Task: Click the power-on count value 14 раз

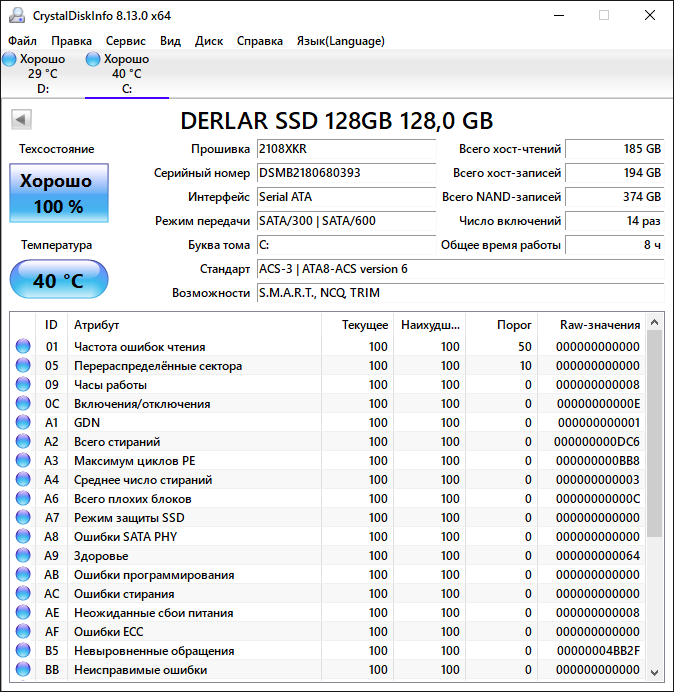Action: pyautogui.click(x=614, y=221)
